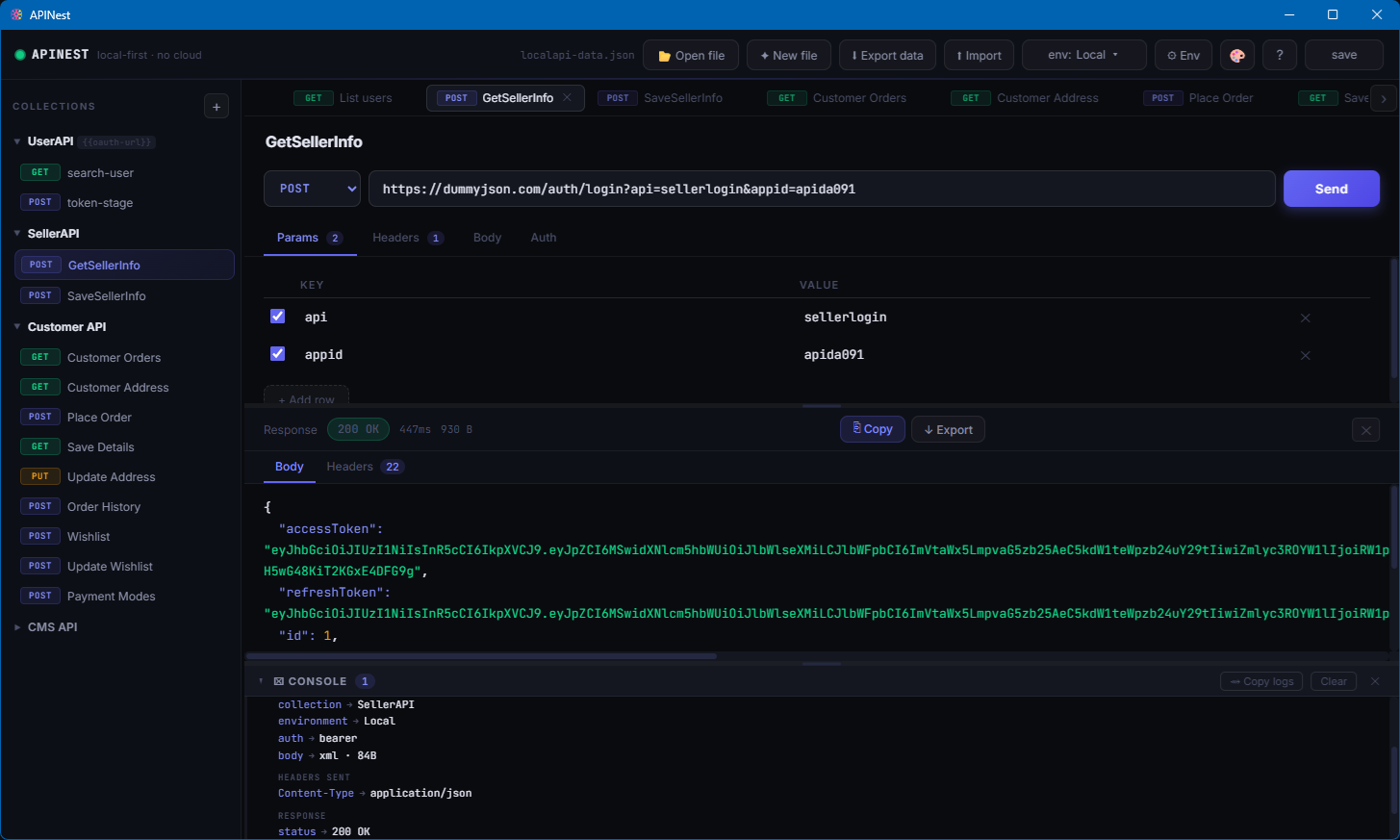Select the Params tab
The height and width of the screenshot is (840, 1400).
tap(310, 238)
